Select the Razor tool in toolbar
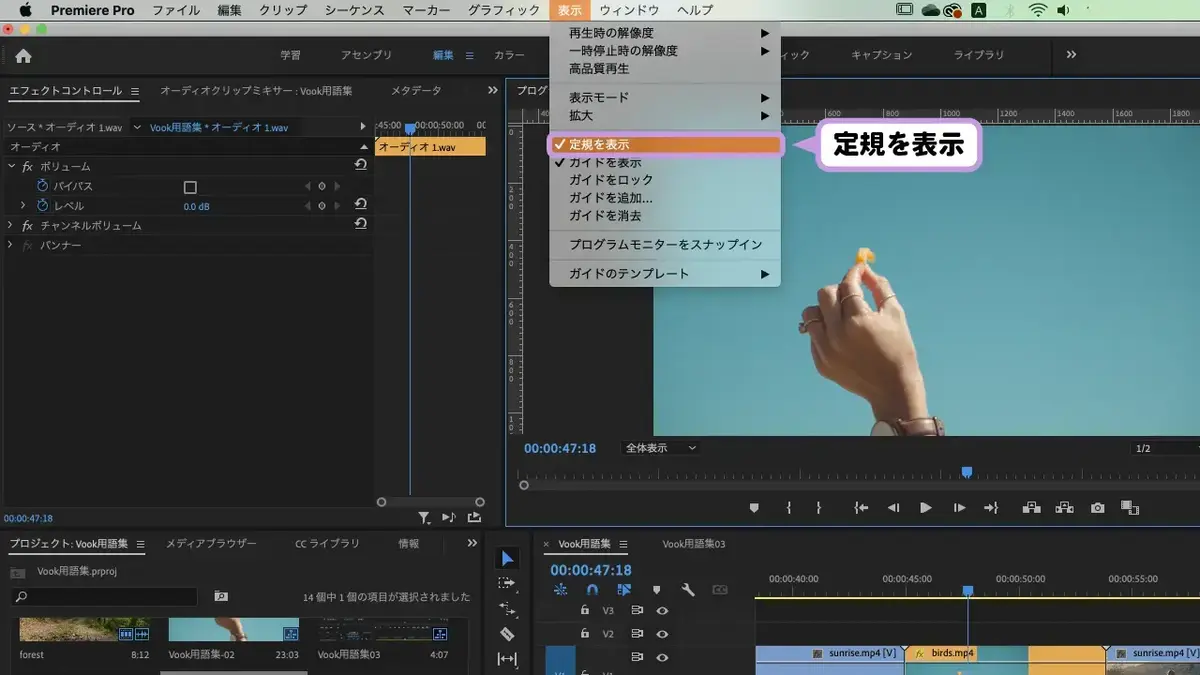Image resolution: width=1200 pixels, height=675 pixels. [x=507, y=634]
